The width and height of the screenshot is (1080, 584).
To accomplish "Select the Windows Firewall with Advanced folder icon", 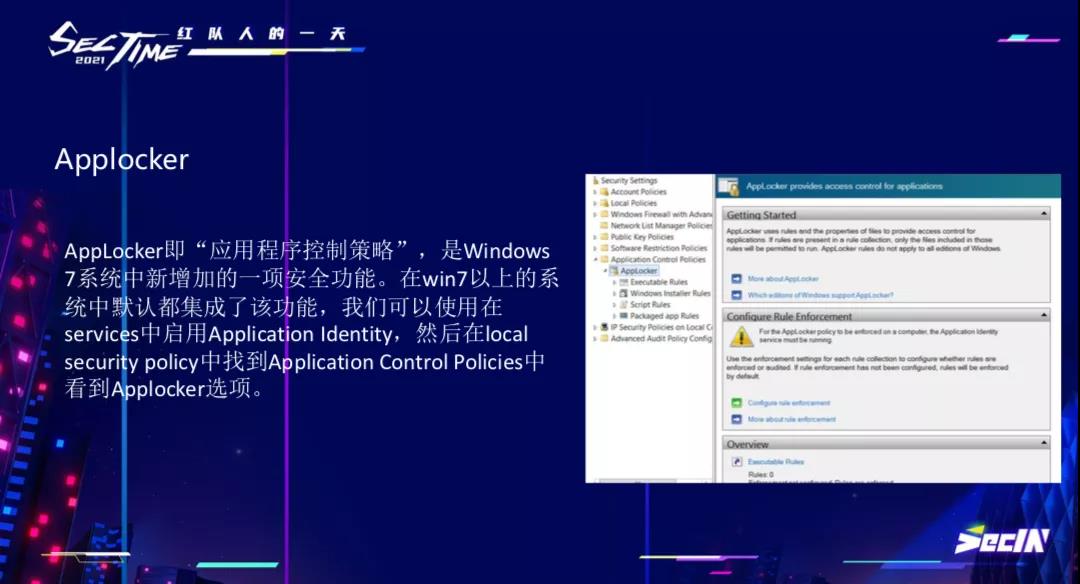I will 604,214.
